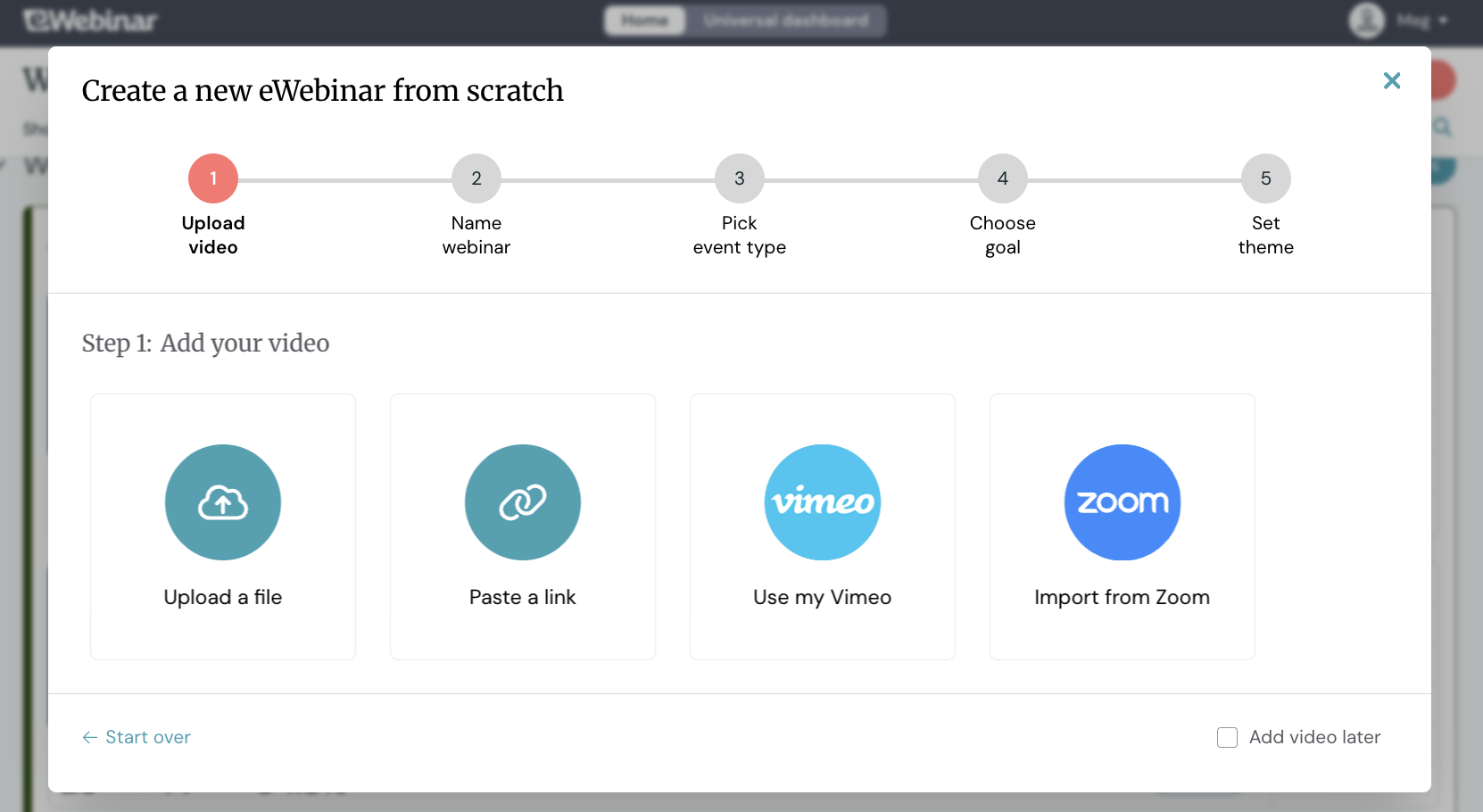Switch to the Home tab
The width and height of the screenshot is (1483, 812).
[x=644, y=21]
